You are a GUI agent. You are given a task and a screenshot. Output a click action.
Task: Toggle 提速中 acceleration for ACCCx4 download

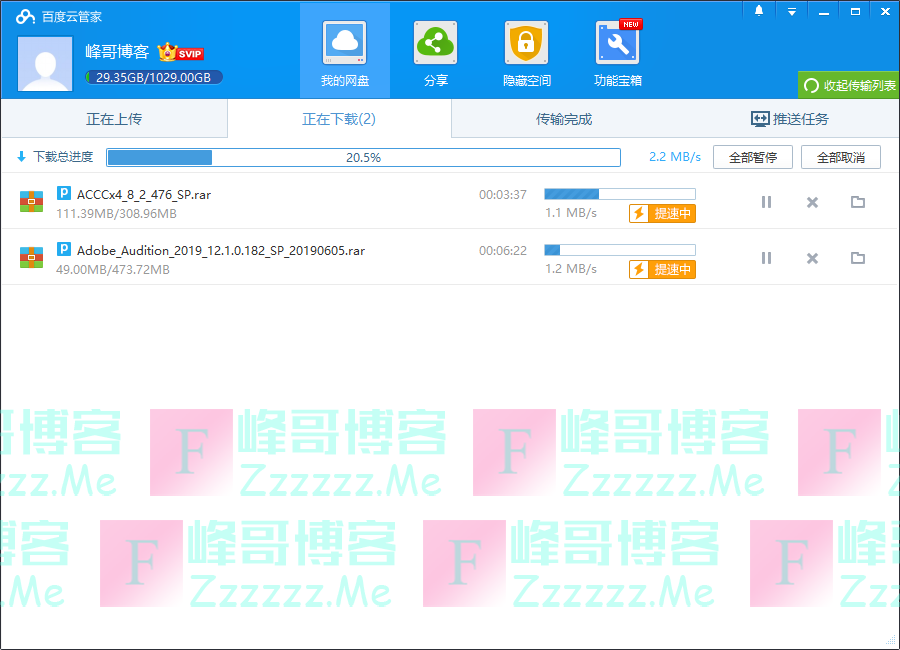662,213
